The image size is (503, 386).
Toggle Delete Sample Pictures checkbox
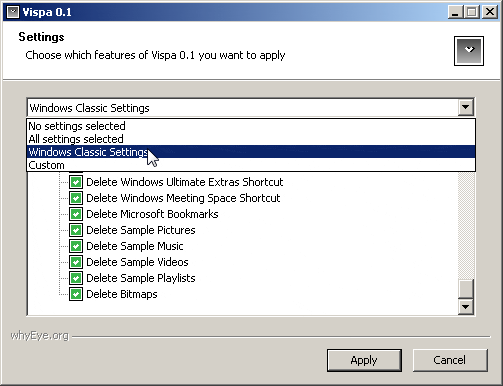pyautogui.click(x=76, y=230)
